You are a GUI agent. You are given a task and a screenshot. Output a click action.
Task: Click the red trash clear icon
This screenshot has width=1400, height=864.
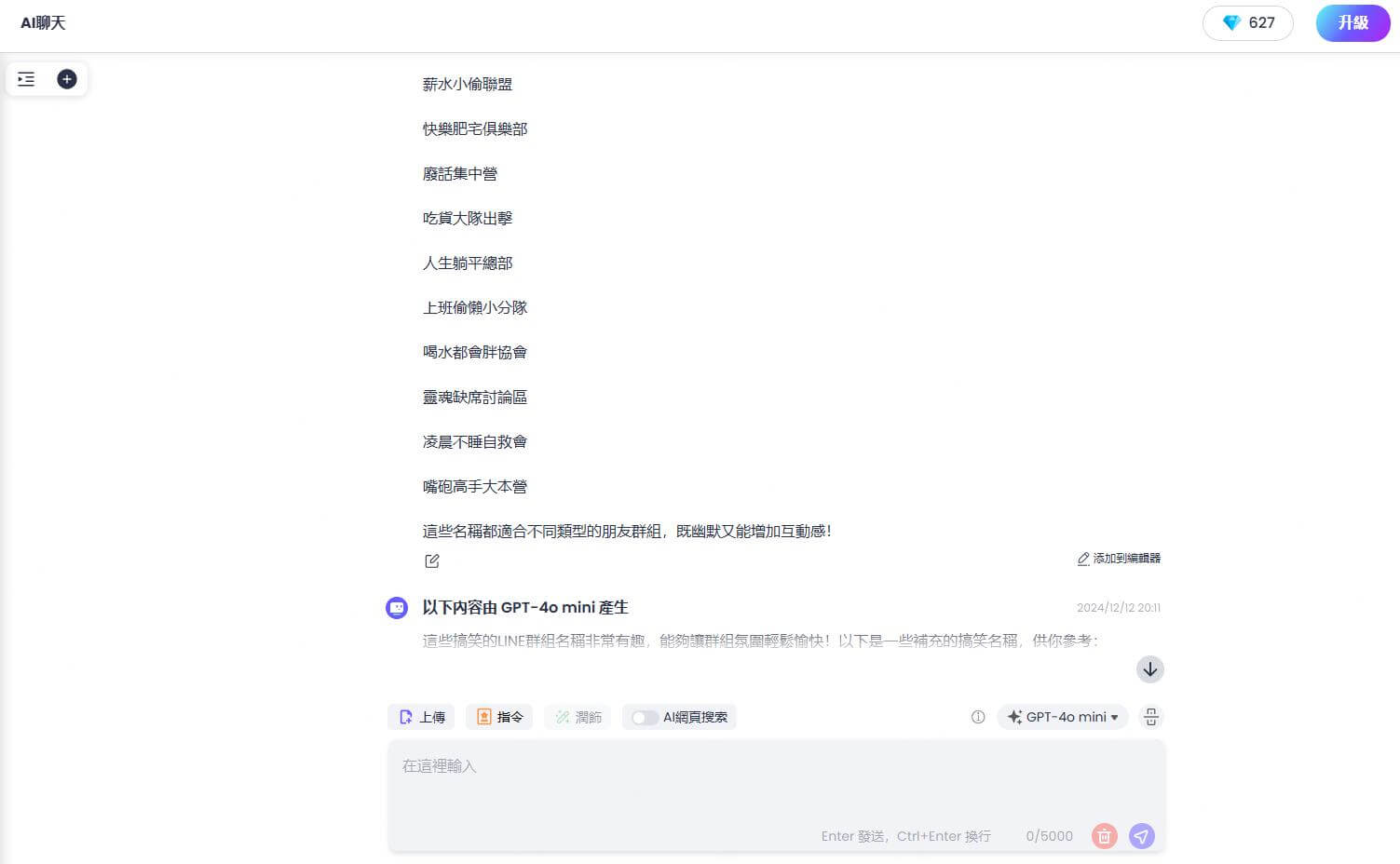1104,836
